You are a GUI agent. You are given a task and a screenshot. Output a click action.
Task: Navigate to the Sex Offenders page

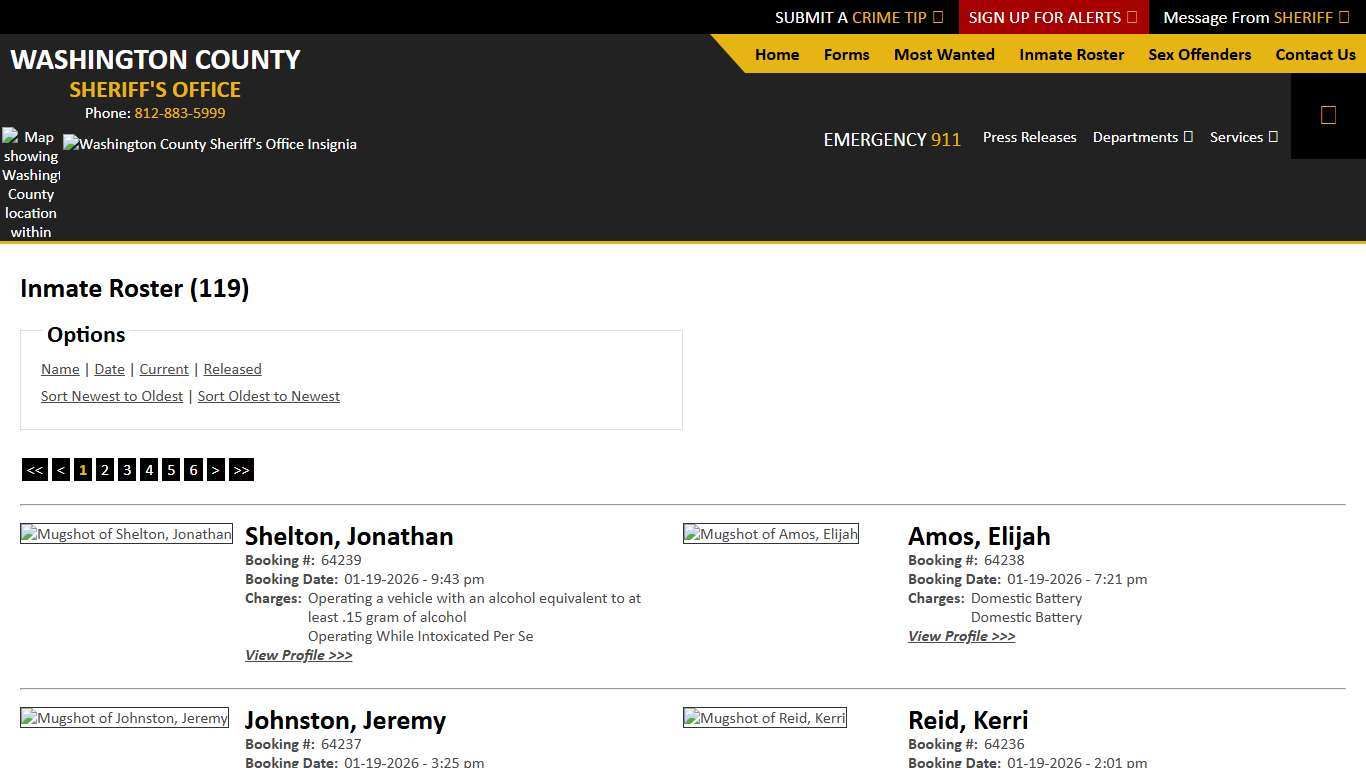pyautogui.click(x=1199, y=55)
